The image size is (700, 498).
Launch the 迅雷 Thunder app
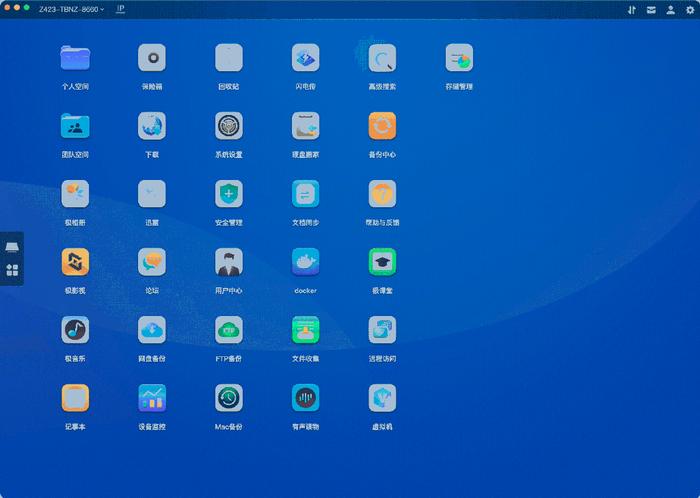152,194
